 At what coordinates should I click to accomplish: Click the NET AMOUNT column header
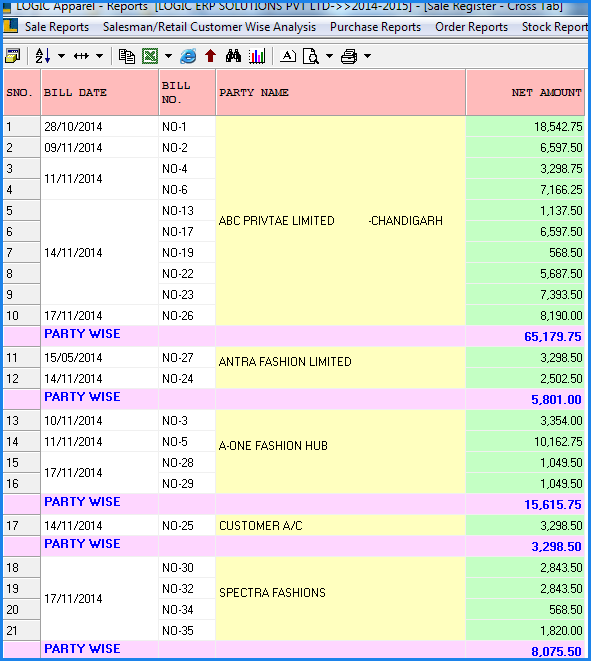tap(525, 92)
